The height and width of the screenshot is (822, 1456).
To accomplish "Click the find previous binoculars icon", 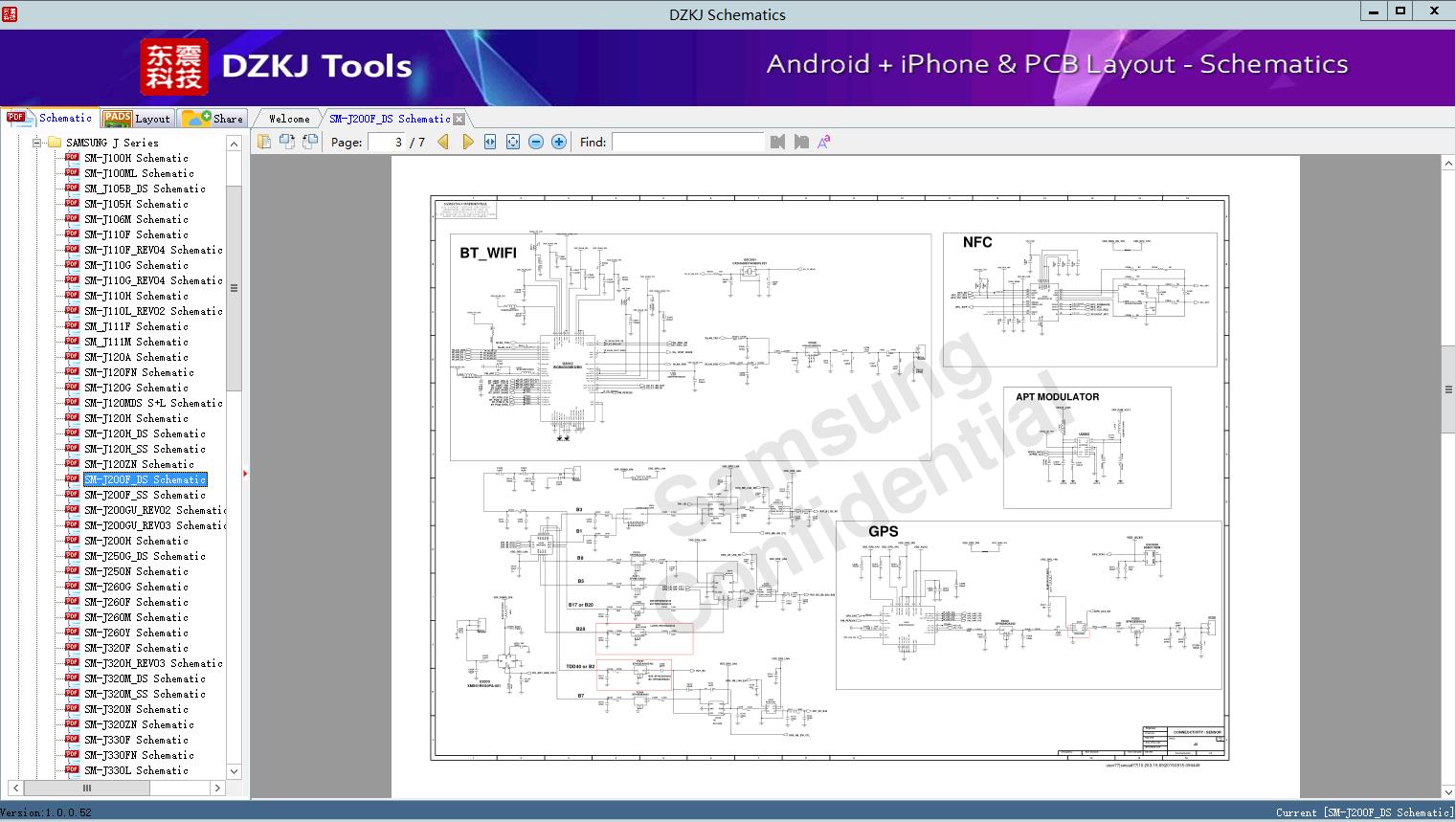I will click(x=777, y=142).
